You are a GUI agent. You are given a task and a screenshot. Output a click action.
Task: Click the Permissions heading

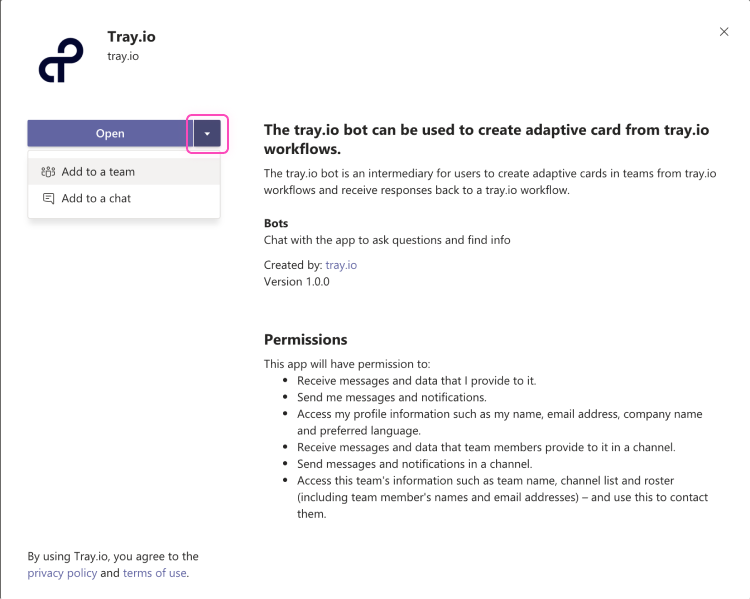[305, 340]
